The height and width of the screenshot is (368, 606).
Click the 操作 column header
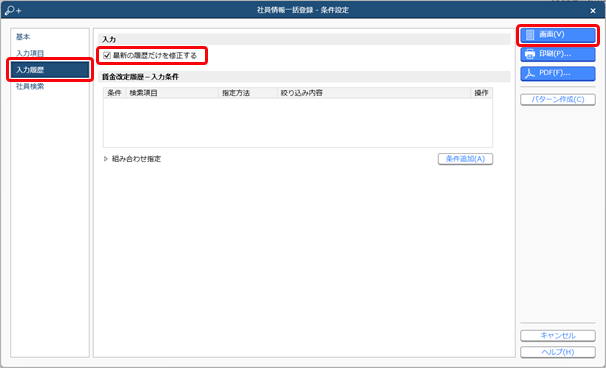click(482, 93)
